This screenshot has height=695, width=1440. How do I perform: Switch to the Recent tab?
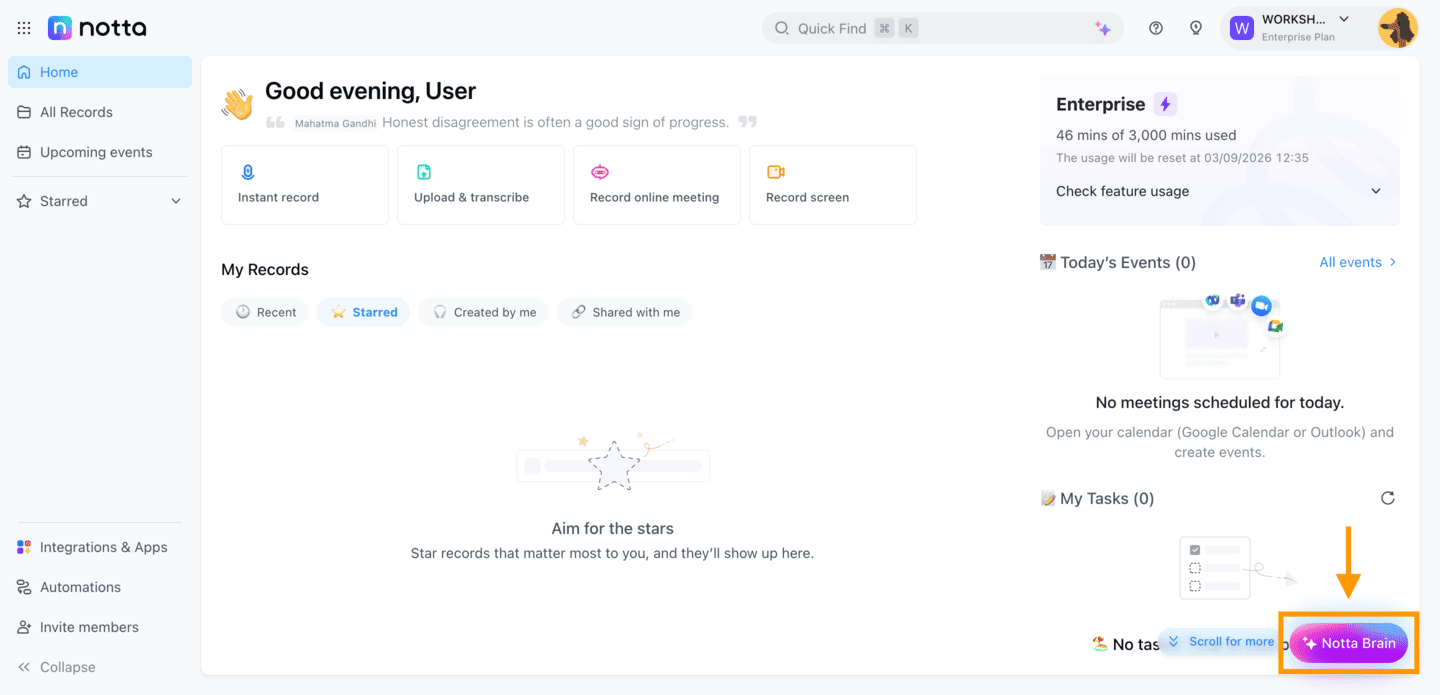click(x=265, y=312)
